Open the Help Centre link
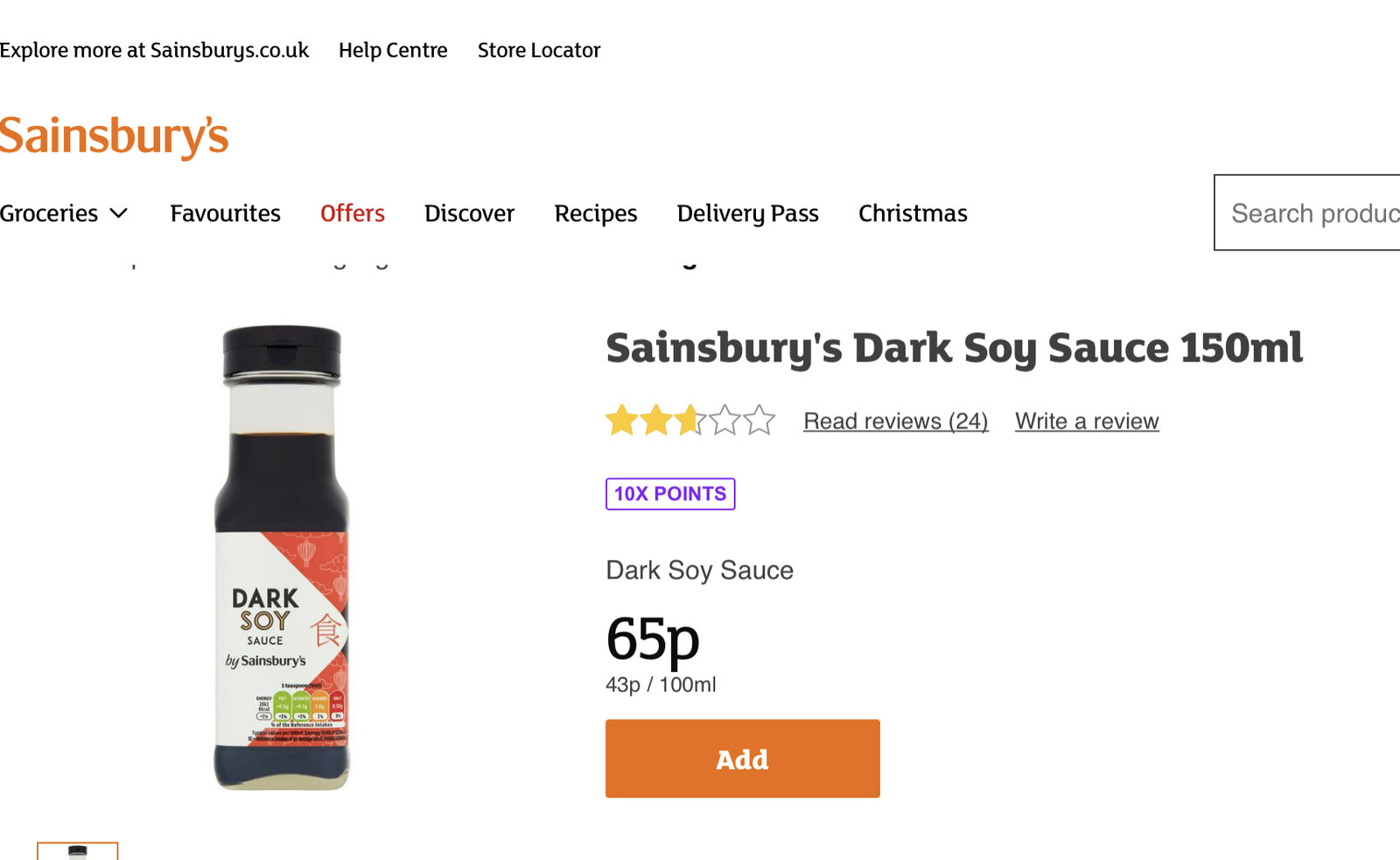1400x860 pixels. (x=393, y=51)
